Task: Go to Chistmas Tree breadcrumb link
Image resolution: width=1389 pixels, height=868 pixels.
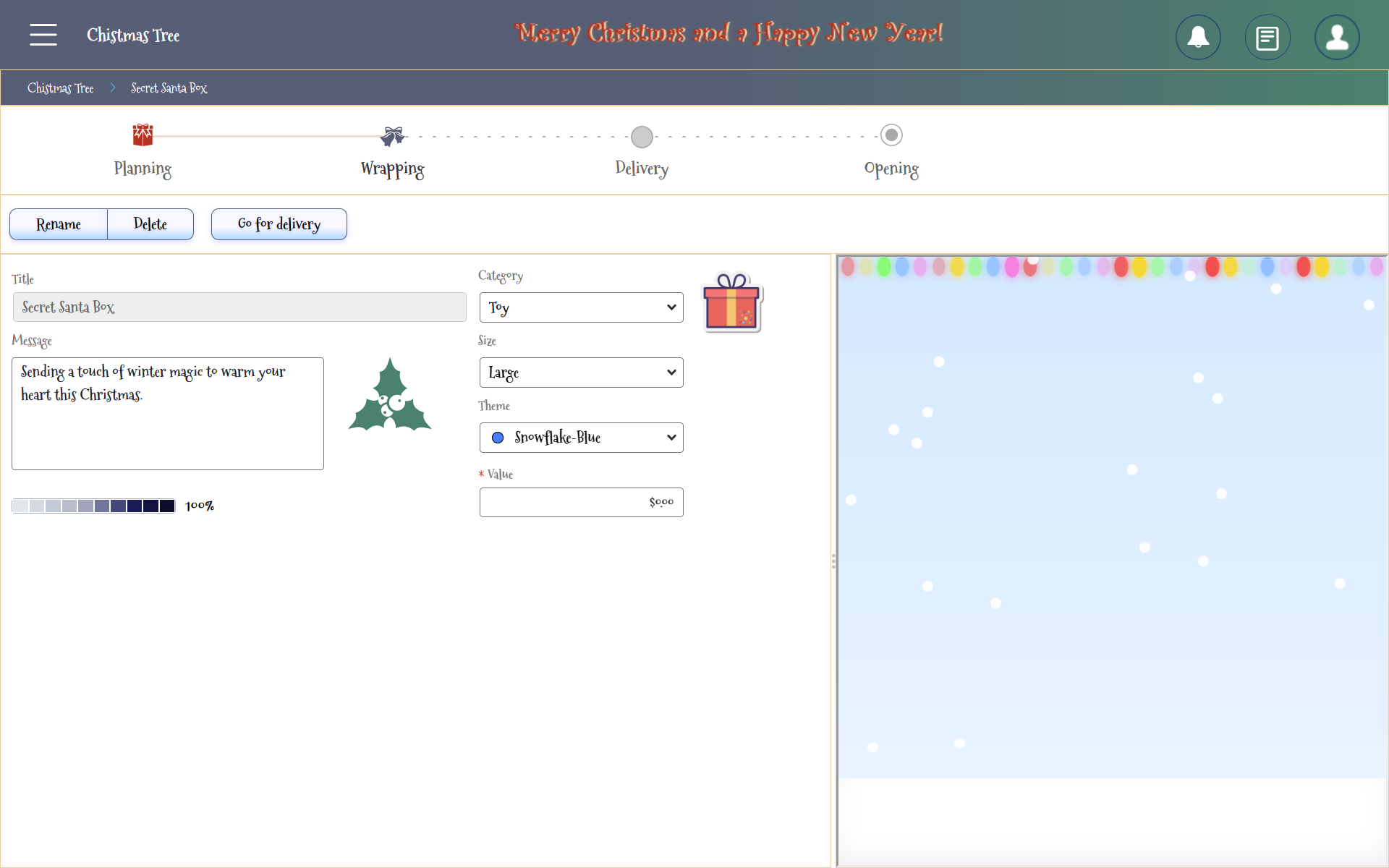Action: (x=60, y=88)
